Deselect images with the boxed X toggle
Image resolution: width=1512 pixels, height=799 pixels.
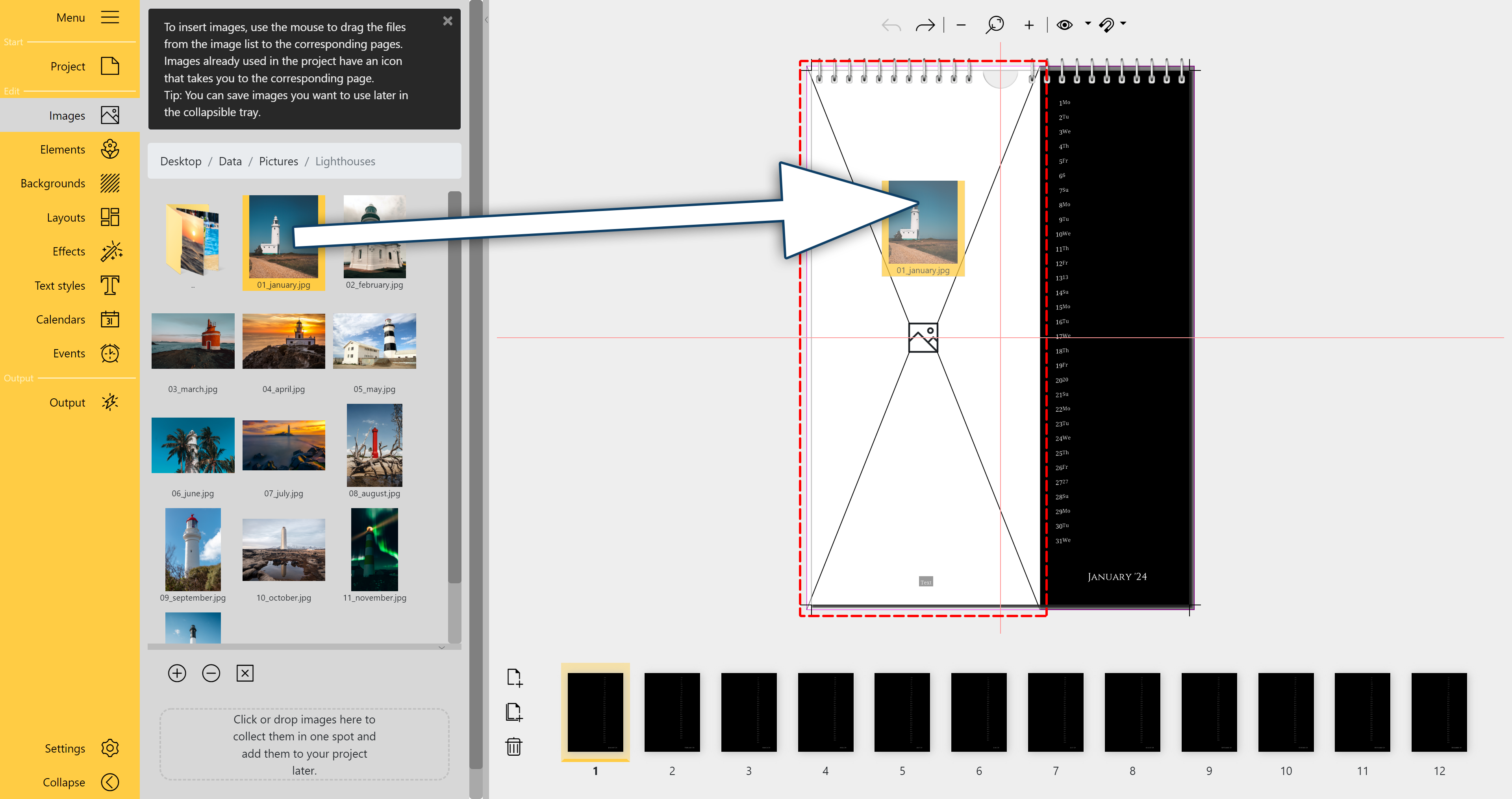click(x=245, y=673)
